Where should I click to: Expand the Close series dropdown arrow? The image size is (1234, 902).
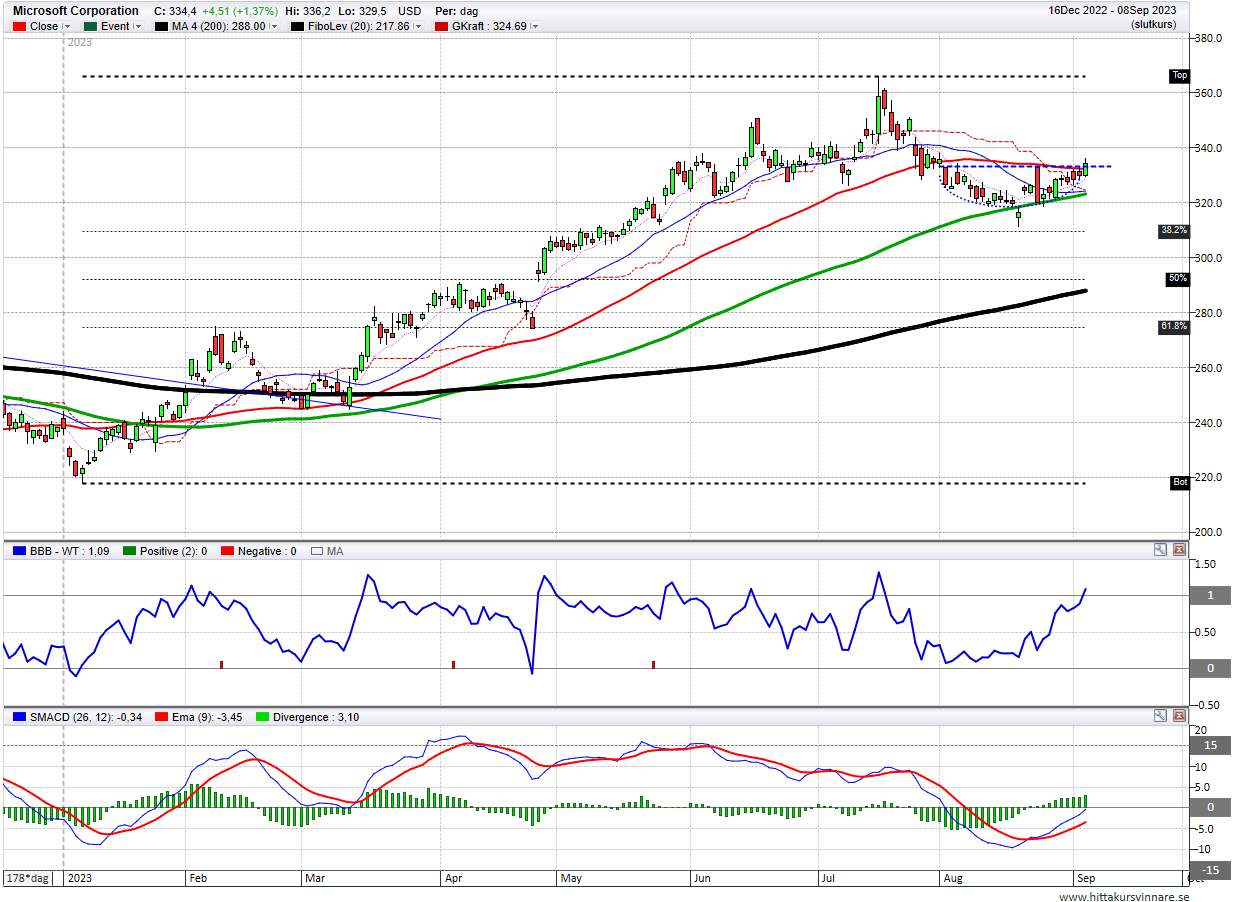point(67,27)
